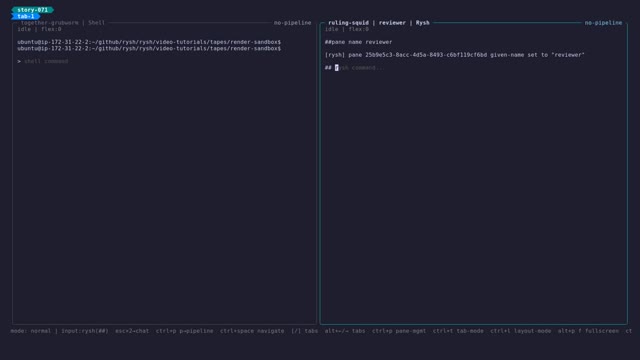The width and height of the screenshot is (640, 360).
Task: Click the given-name set to reviewer output line
Action: (x=455, y=55)
